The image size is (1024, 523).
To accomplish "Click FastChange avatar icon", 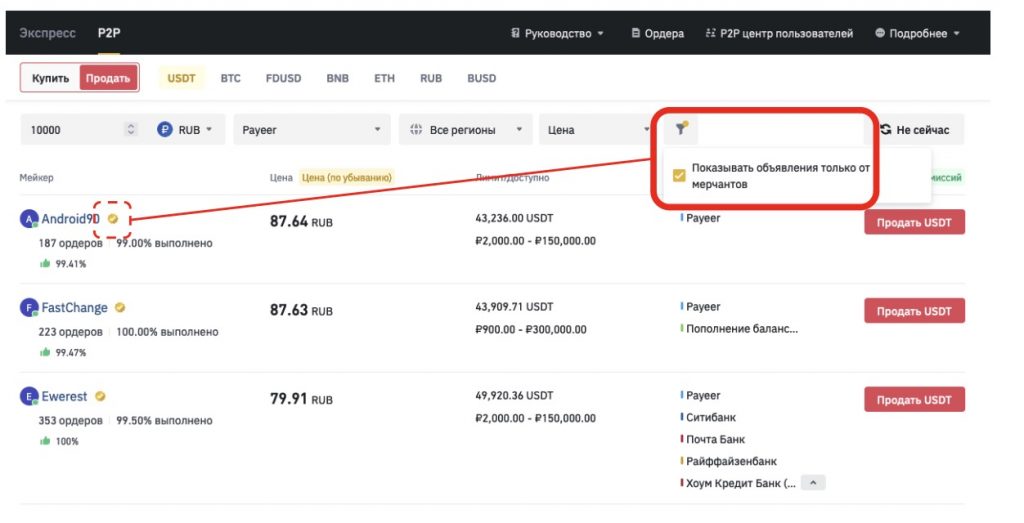I will [x=29, y=308].
